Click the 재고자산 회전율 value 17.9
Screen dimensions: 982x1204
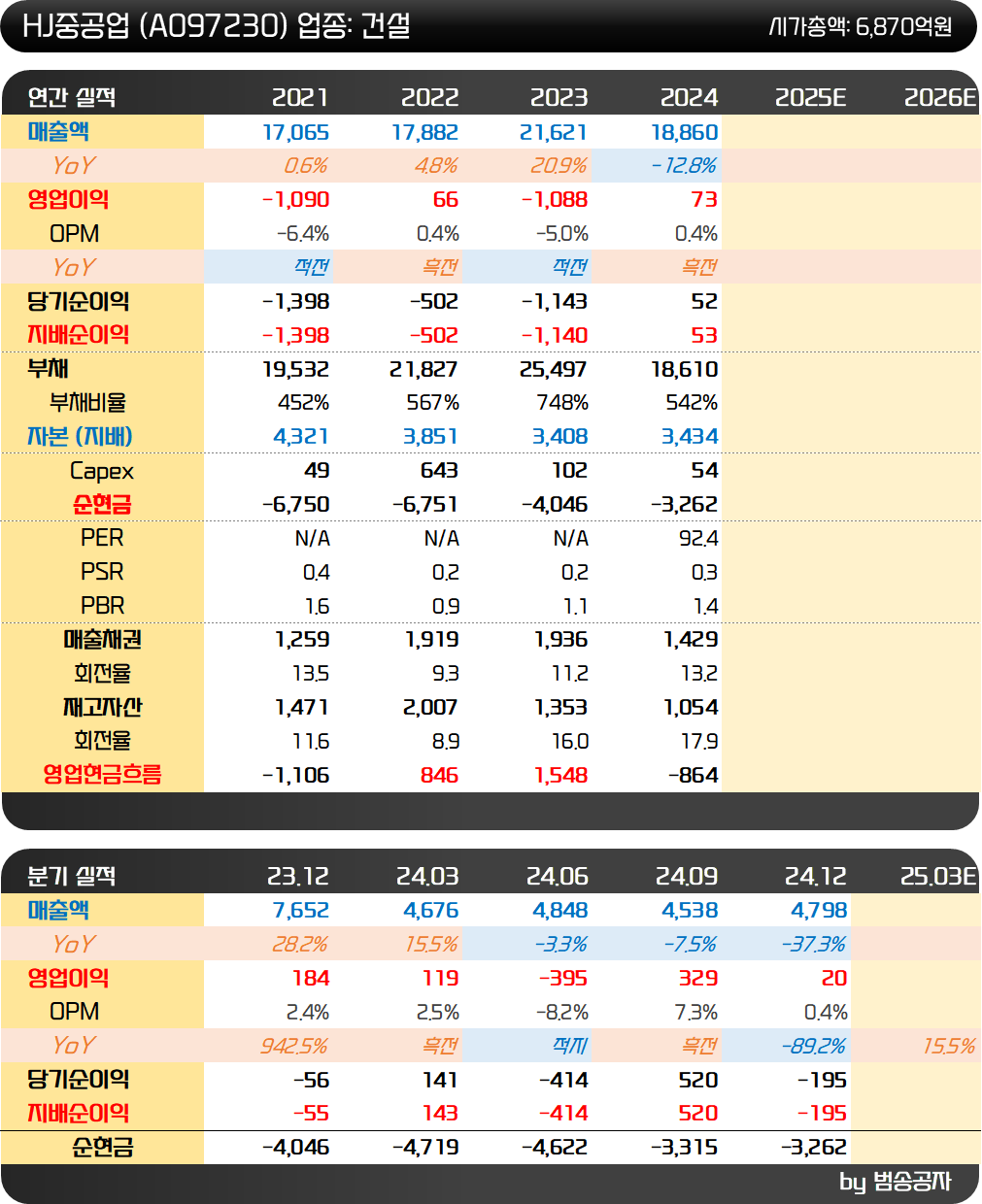699,742
